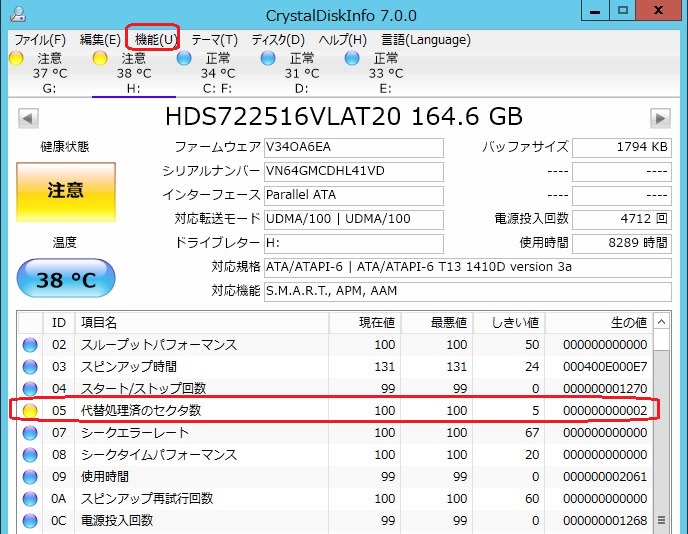Image resolution: width=688 pixels, height=534 pixels.
Task: Click raw value 000000001270
Action: [605, 389]
